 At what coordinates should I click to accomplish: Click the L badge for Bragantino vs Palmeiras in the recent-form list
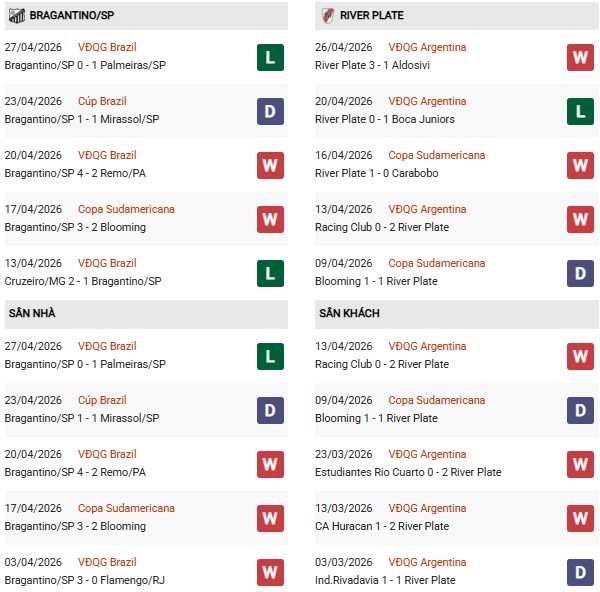(x=270, y=57)
